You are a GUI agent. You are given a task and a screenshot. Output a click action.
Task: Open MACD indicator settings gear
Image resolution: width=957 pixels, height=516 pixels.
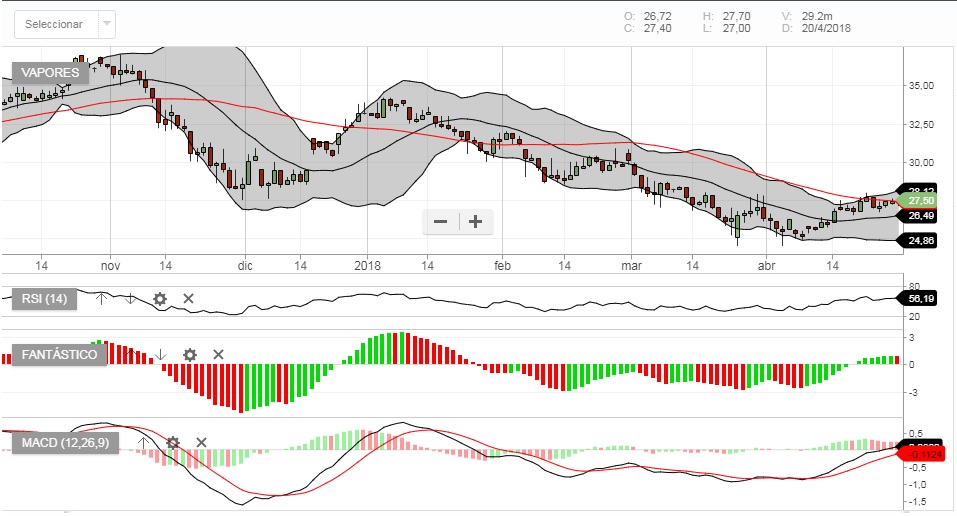[173, 442]
